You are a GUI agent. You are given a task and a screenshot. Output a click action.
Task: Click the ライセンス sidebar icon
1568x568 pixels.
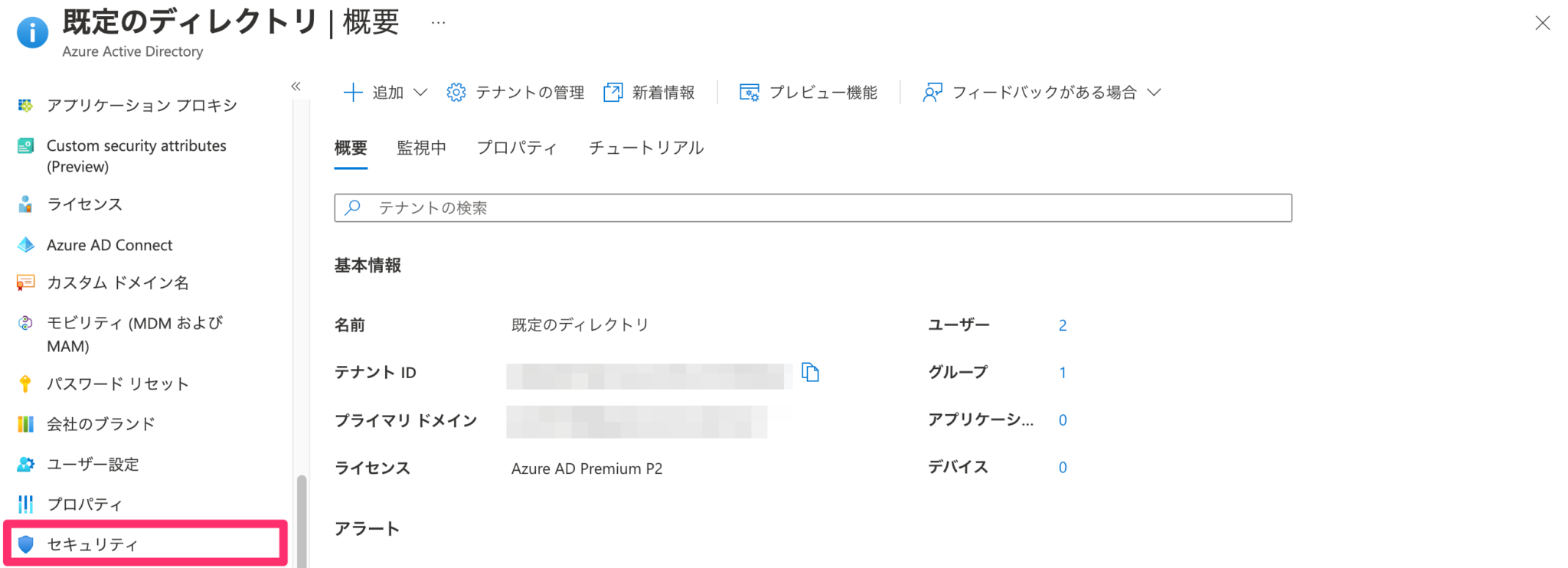pos(25,204)
